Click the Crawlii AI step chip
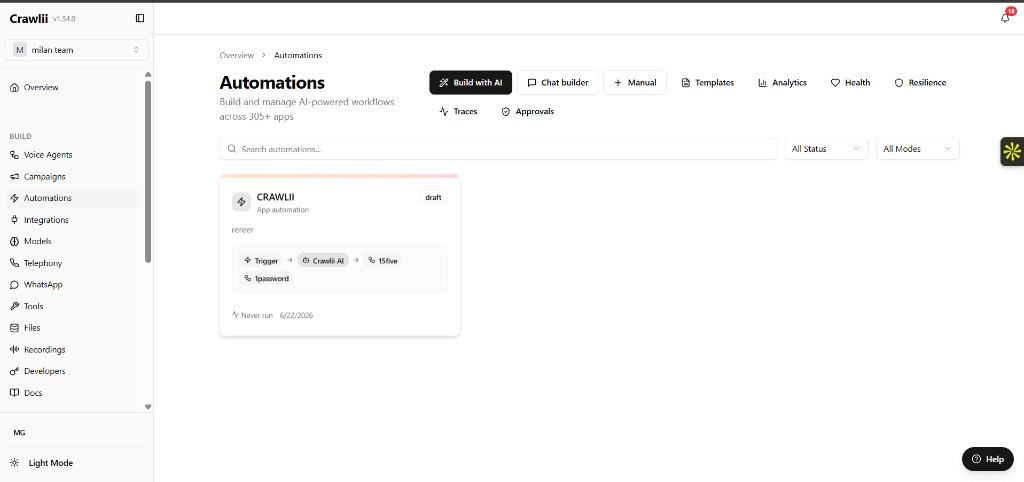 [323, 261]
